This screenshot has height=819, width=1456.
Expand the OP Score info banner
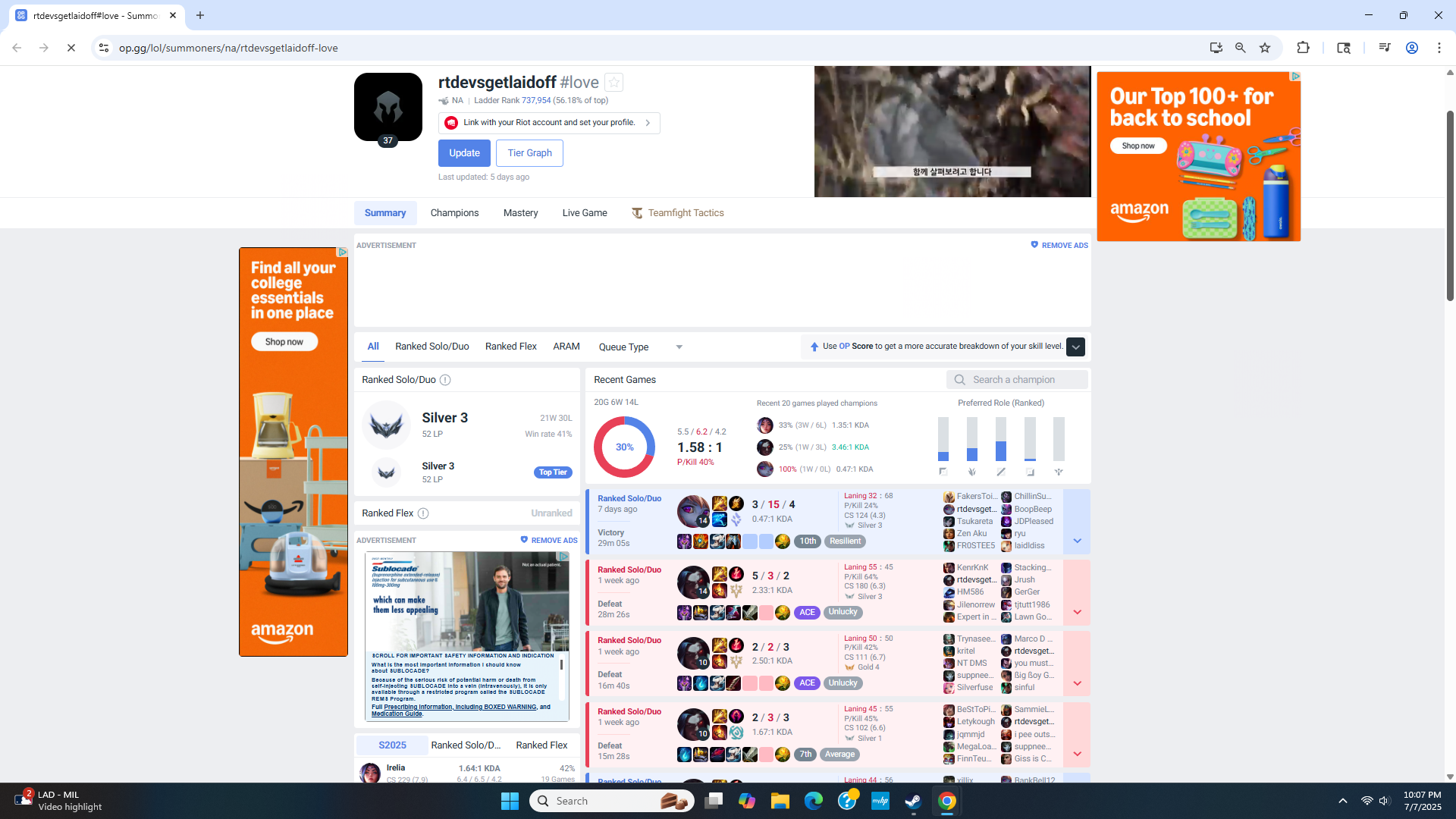1075,347
